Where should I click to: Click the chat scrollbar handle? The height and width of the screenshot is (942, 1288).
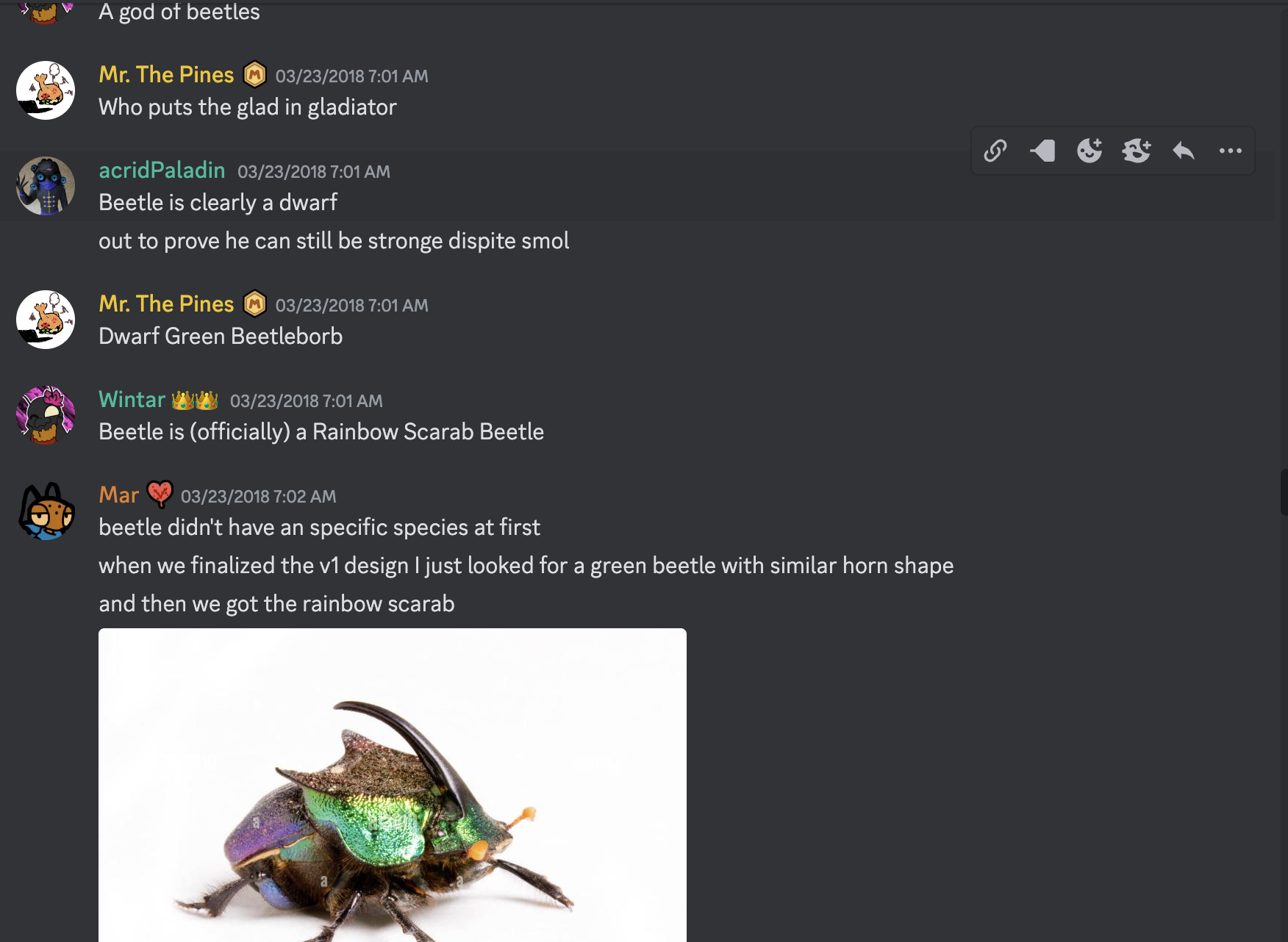point(1284,492)
